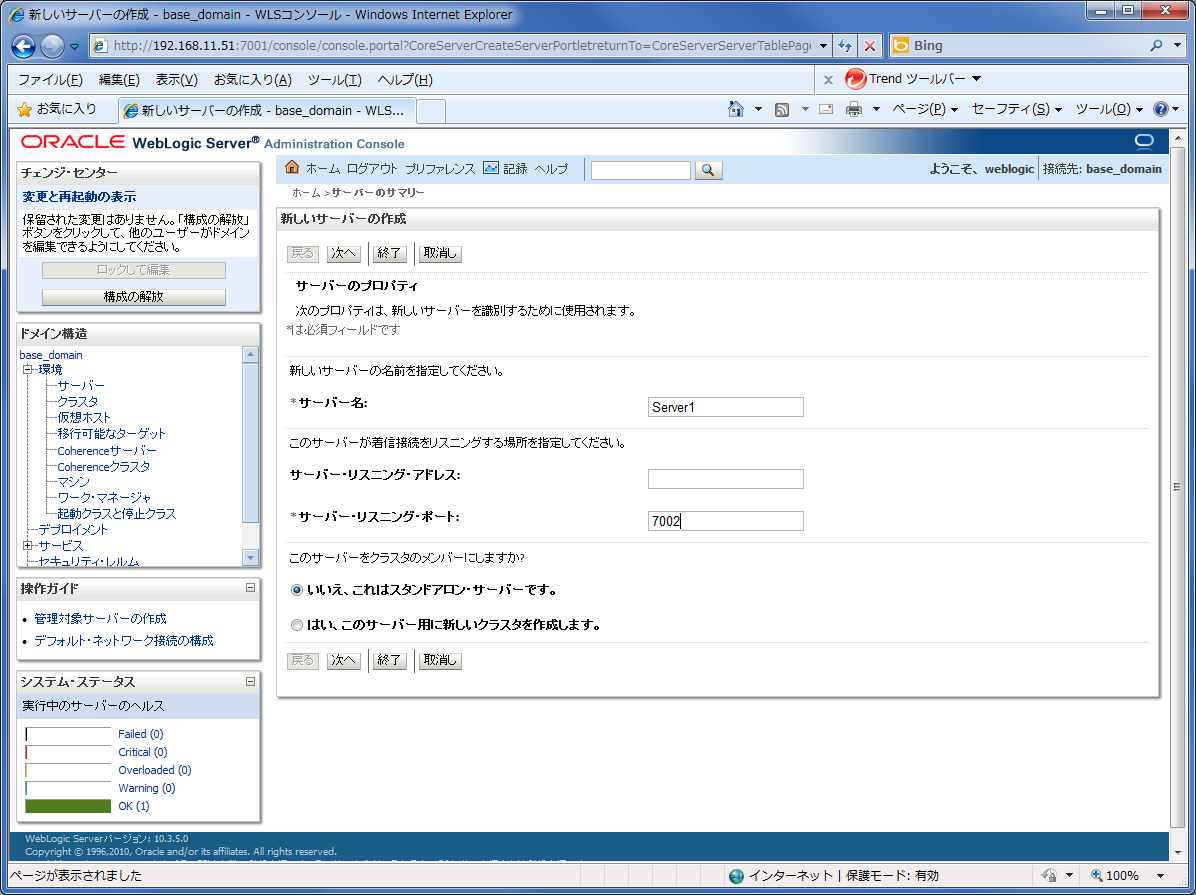Click the WebLogic console home icon
Viewport: 1196px width, 895px height.
tap(292, 167)
